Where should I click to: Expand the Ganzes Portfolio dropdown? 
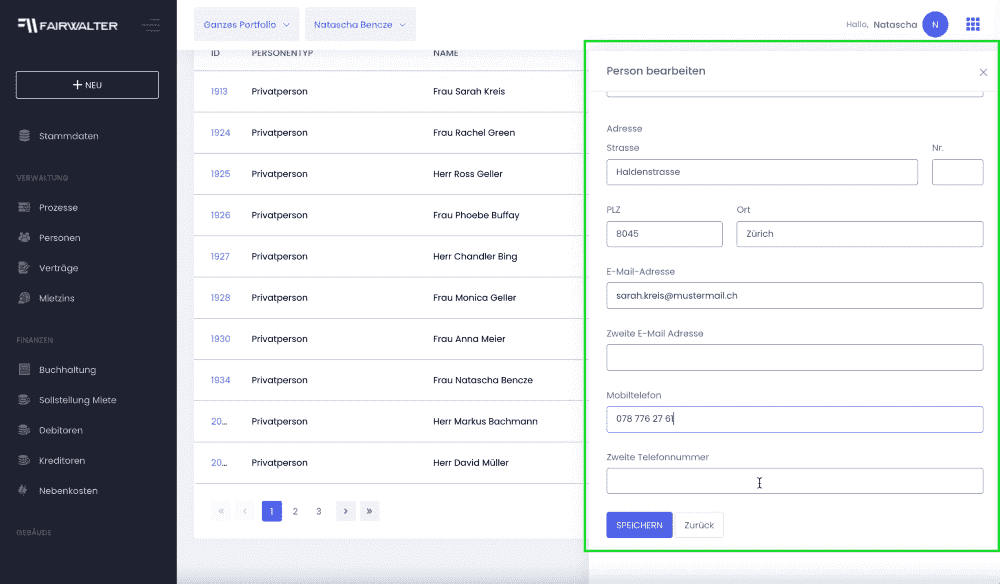pyautogui.click(x=246, y=24)
